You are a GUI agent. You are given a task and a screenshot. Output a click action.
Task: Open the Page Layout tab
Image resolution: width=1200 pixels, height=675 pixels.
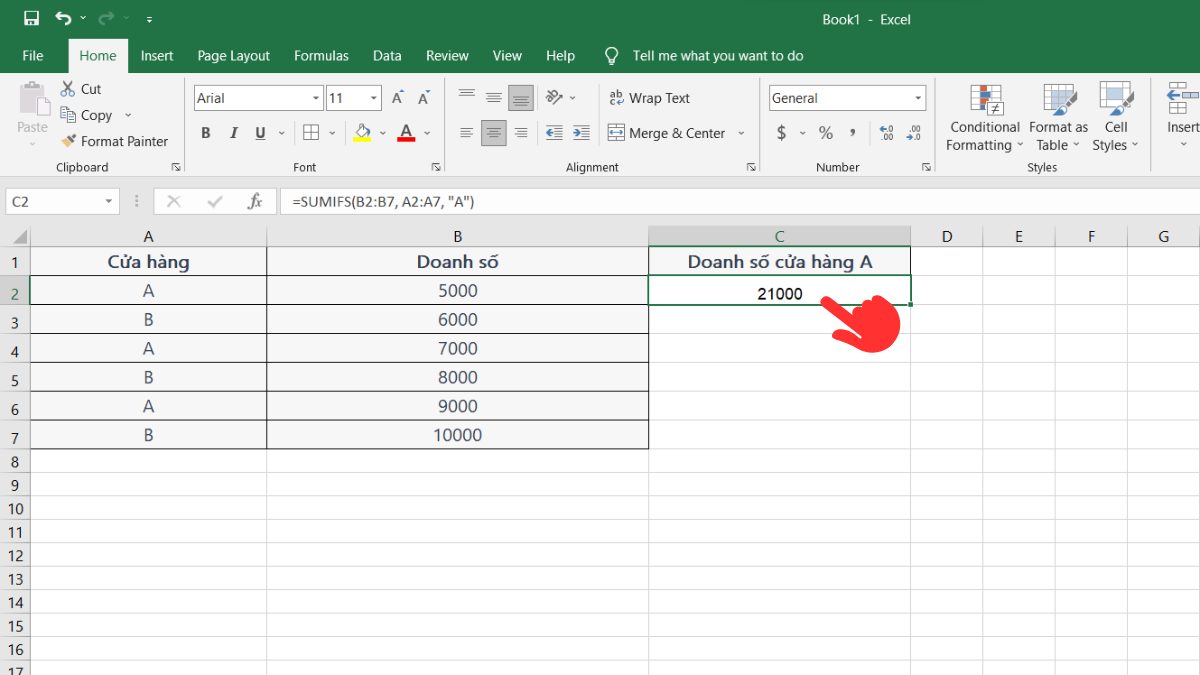point(234,56)
